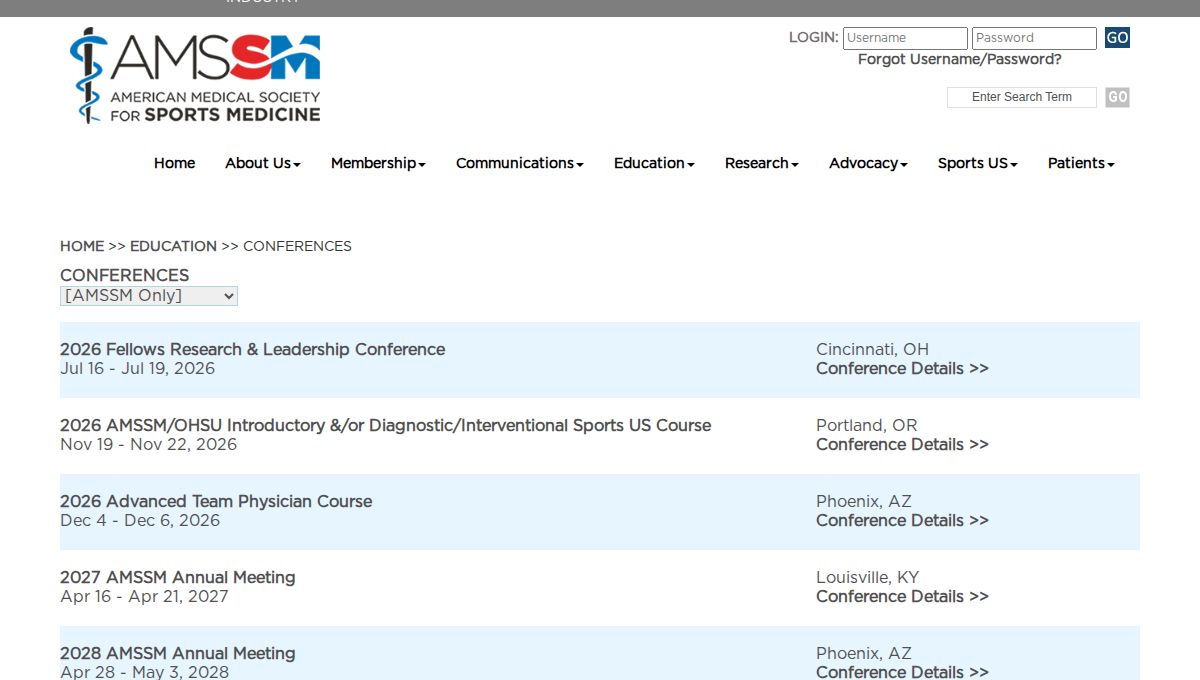Click the search GO button
This screenshot has width=1200, height=680.
[x=1117, y=97]
